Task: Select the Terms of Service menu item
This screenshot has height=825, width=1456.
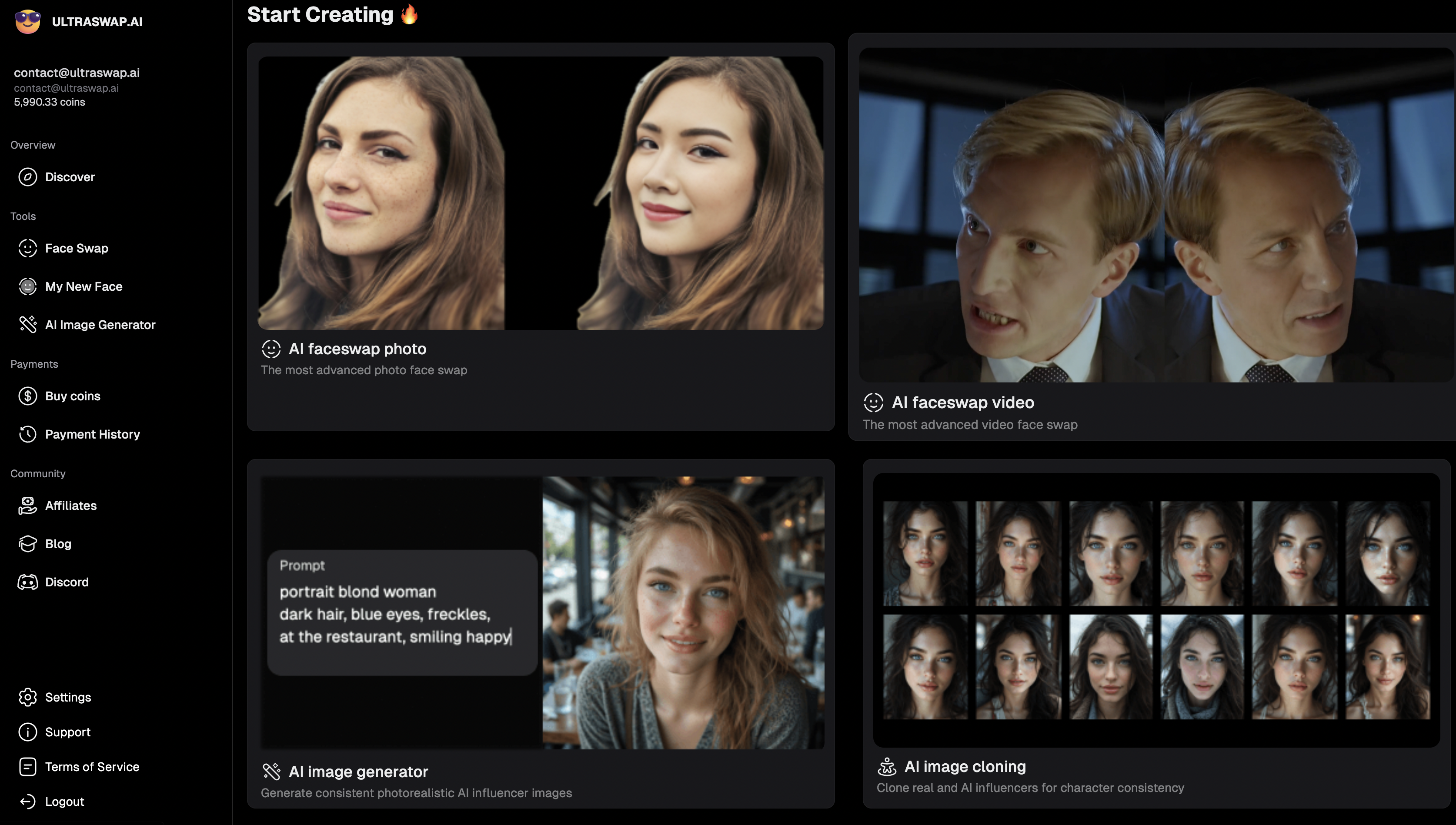Action: tap(91, 767)
